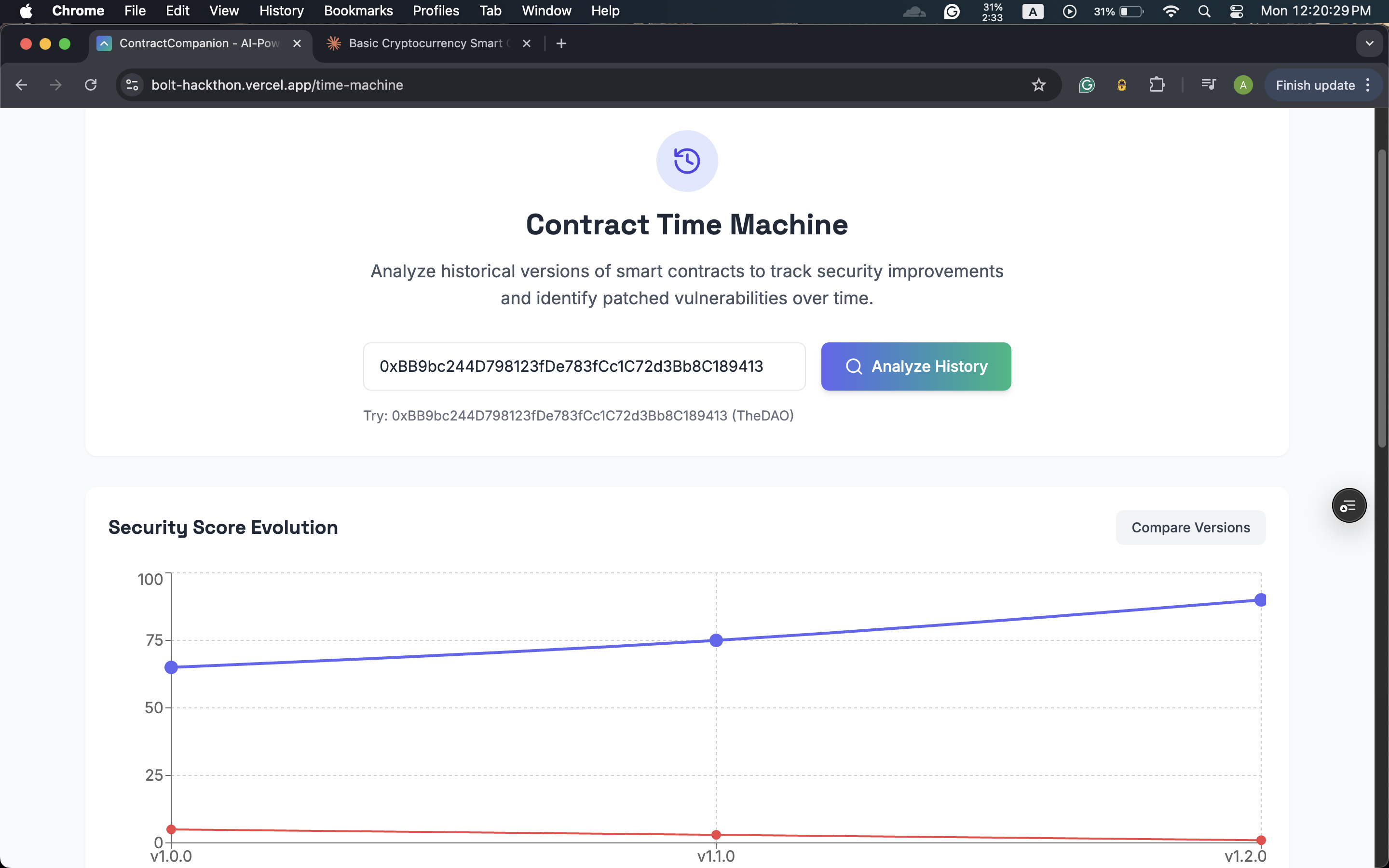Open the media controls playlist icon
1389x868 pixels.
(1208, 85)
